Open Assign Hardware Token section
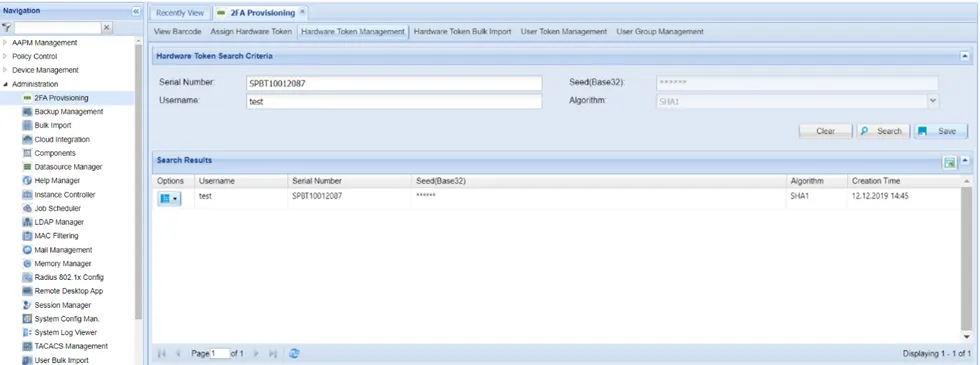This screenshot has width=980, height=365. click(251, 31)
